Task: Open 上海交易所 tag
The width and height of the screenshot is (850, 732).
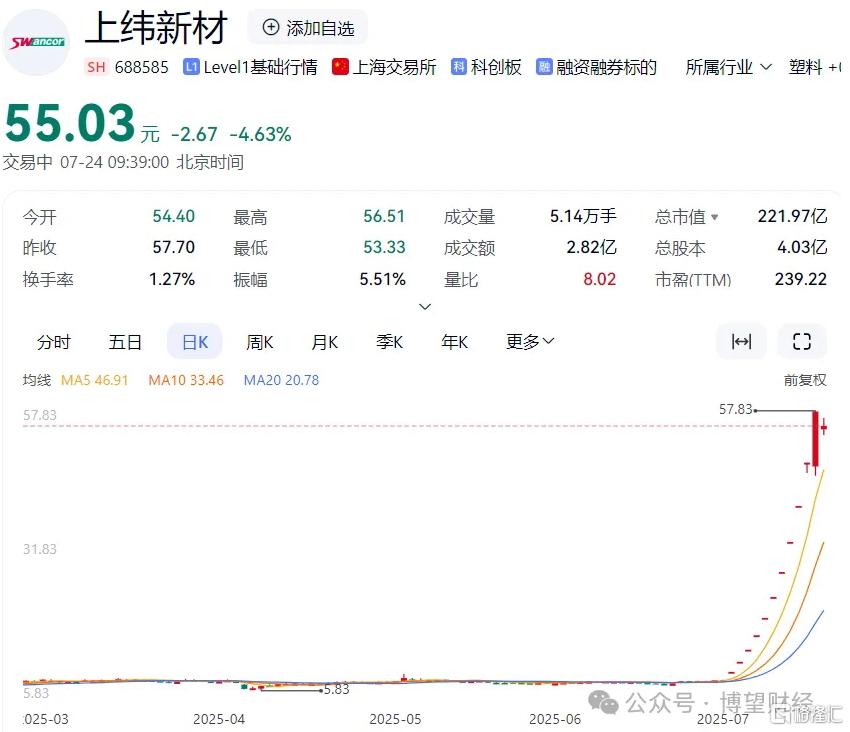Action: [x=395, y=67]
